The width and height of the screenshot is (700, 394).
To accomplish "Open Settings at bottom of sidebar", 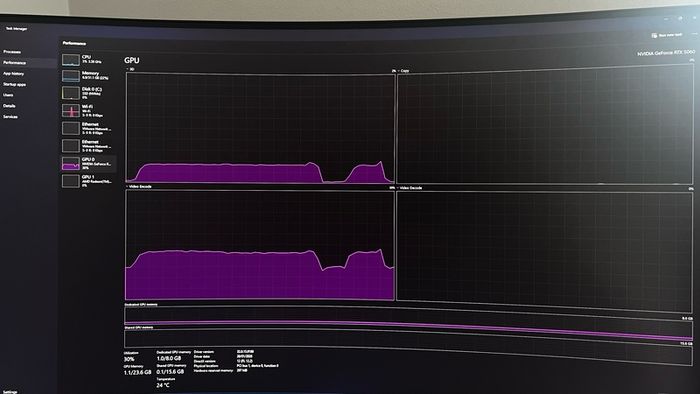I will click(x=10, y=391).
